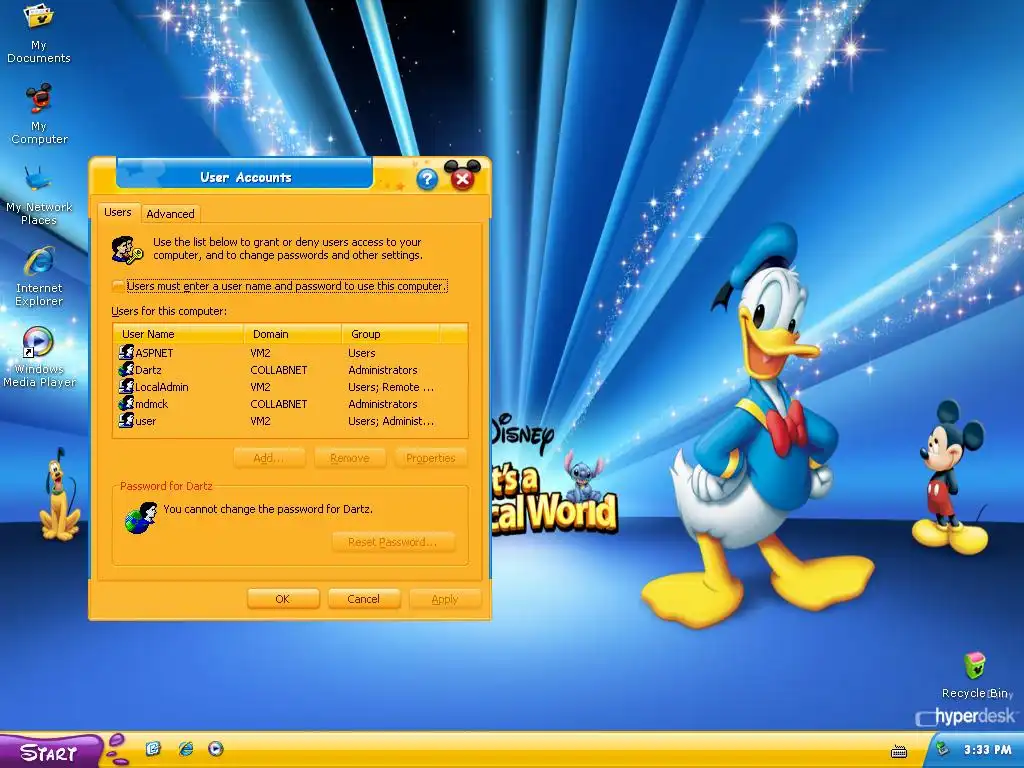
Task: Open the Start menu
Action: point(51,751)
